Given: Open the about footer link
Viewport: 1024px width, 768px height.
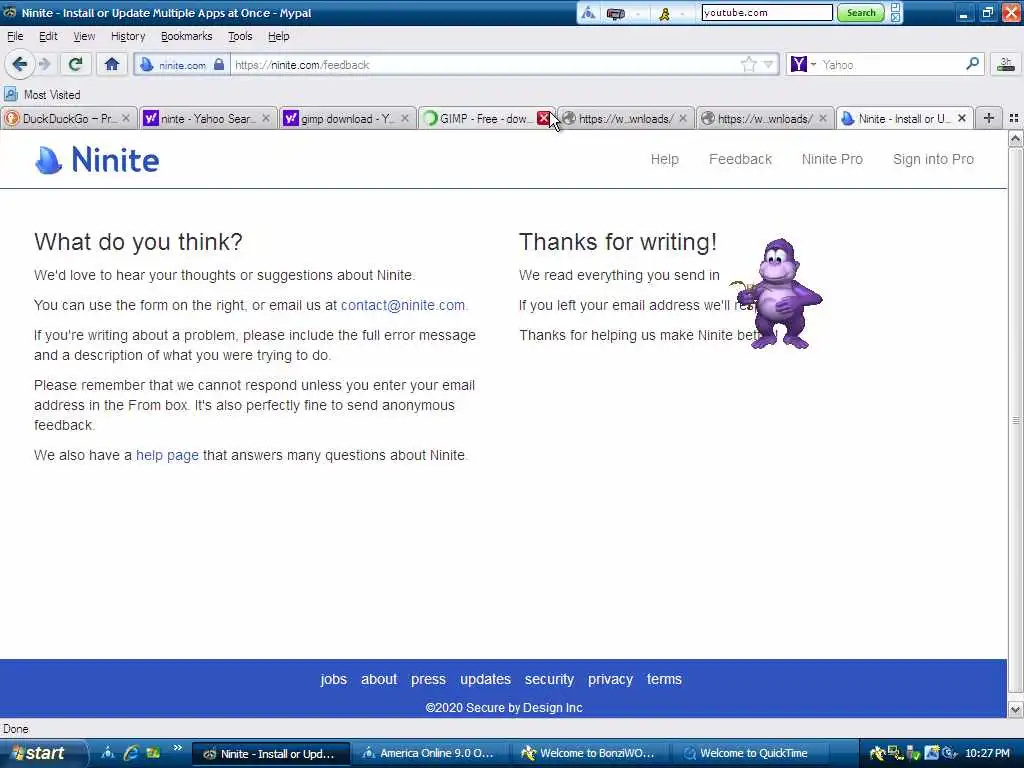Looking at the screenshot, I should point(379,679).
